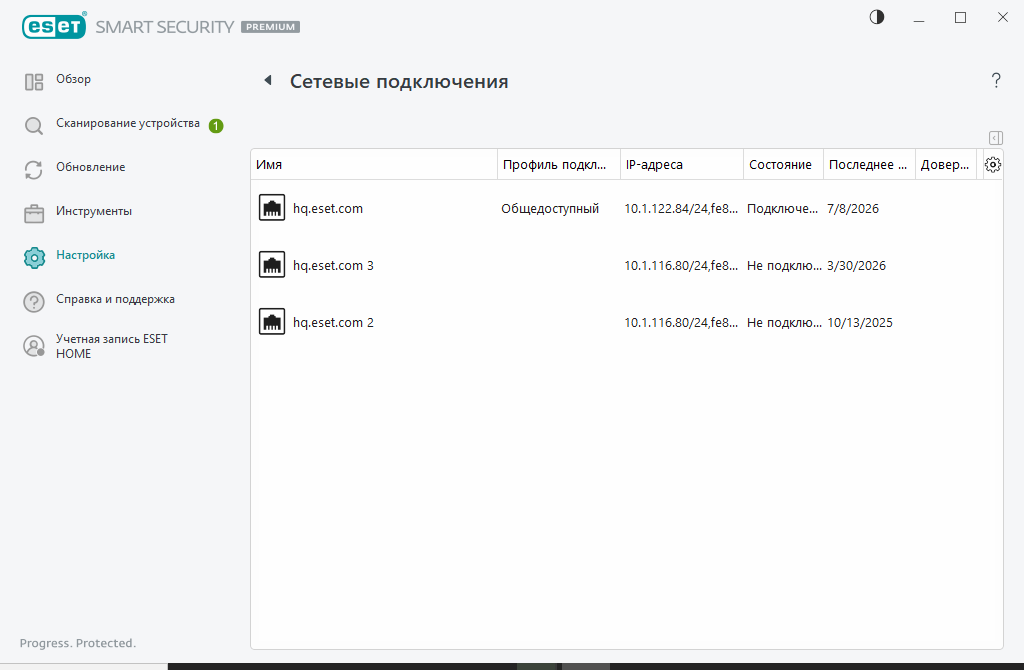Go to the Обновление section

[91, 167]
